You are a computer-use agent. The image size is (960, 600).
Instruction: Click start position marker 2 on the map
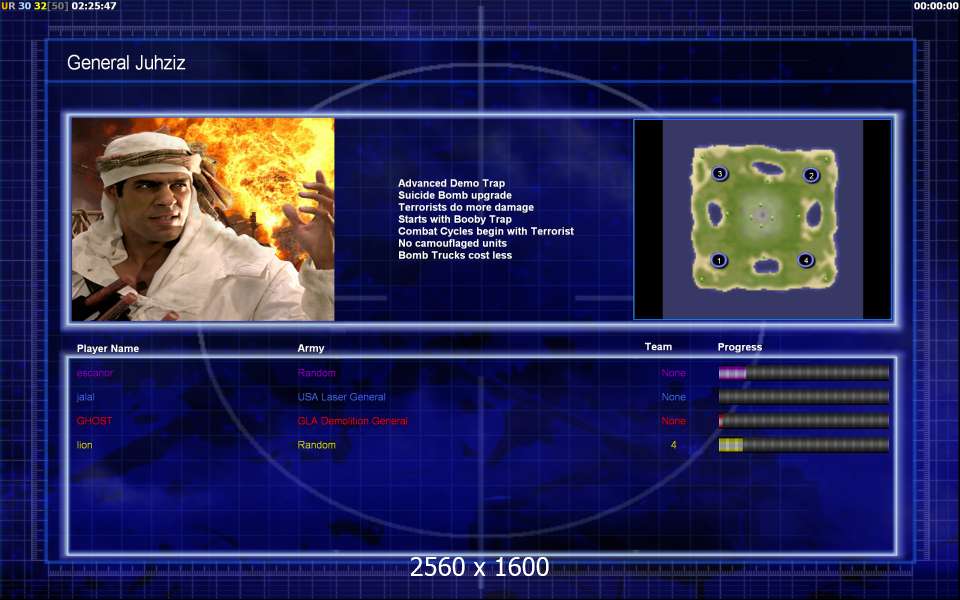point(811,176)
